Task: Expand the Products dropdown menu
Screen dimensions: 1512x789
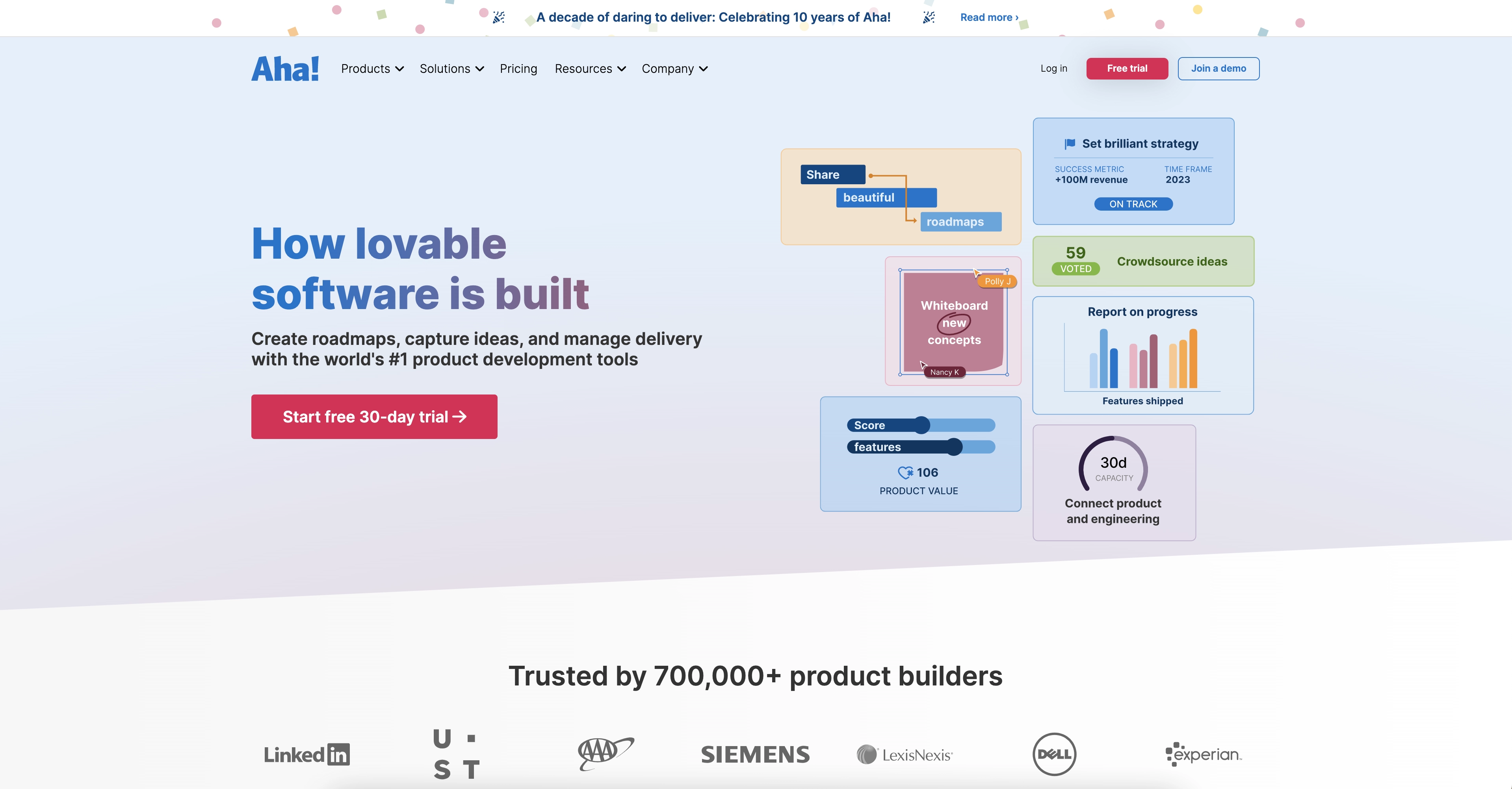Action: click(371, 68)
